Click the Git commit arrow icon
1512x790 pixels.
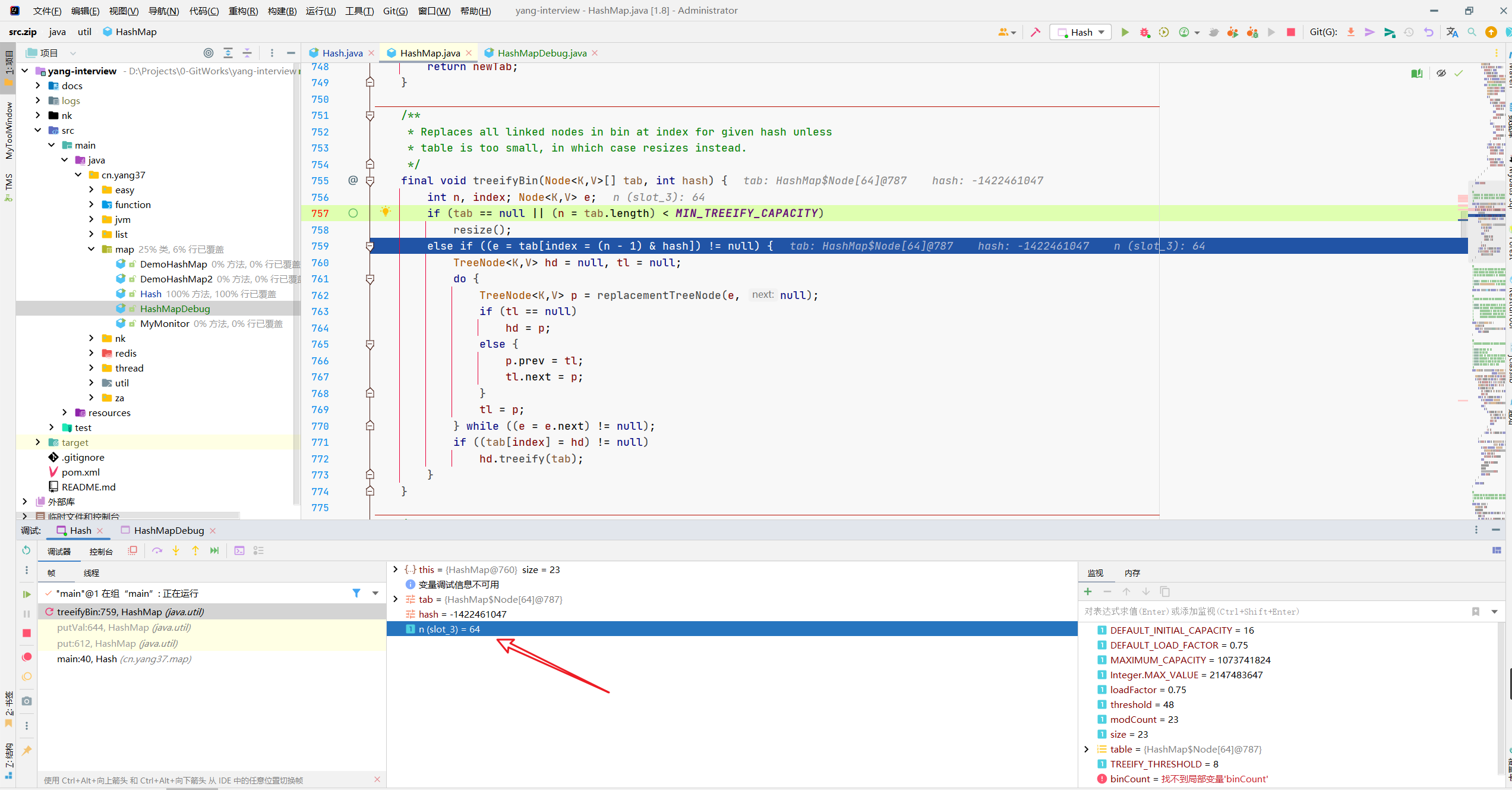(x=1369, y=32)
